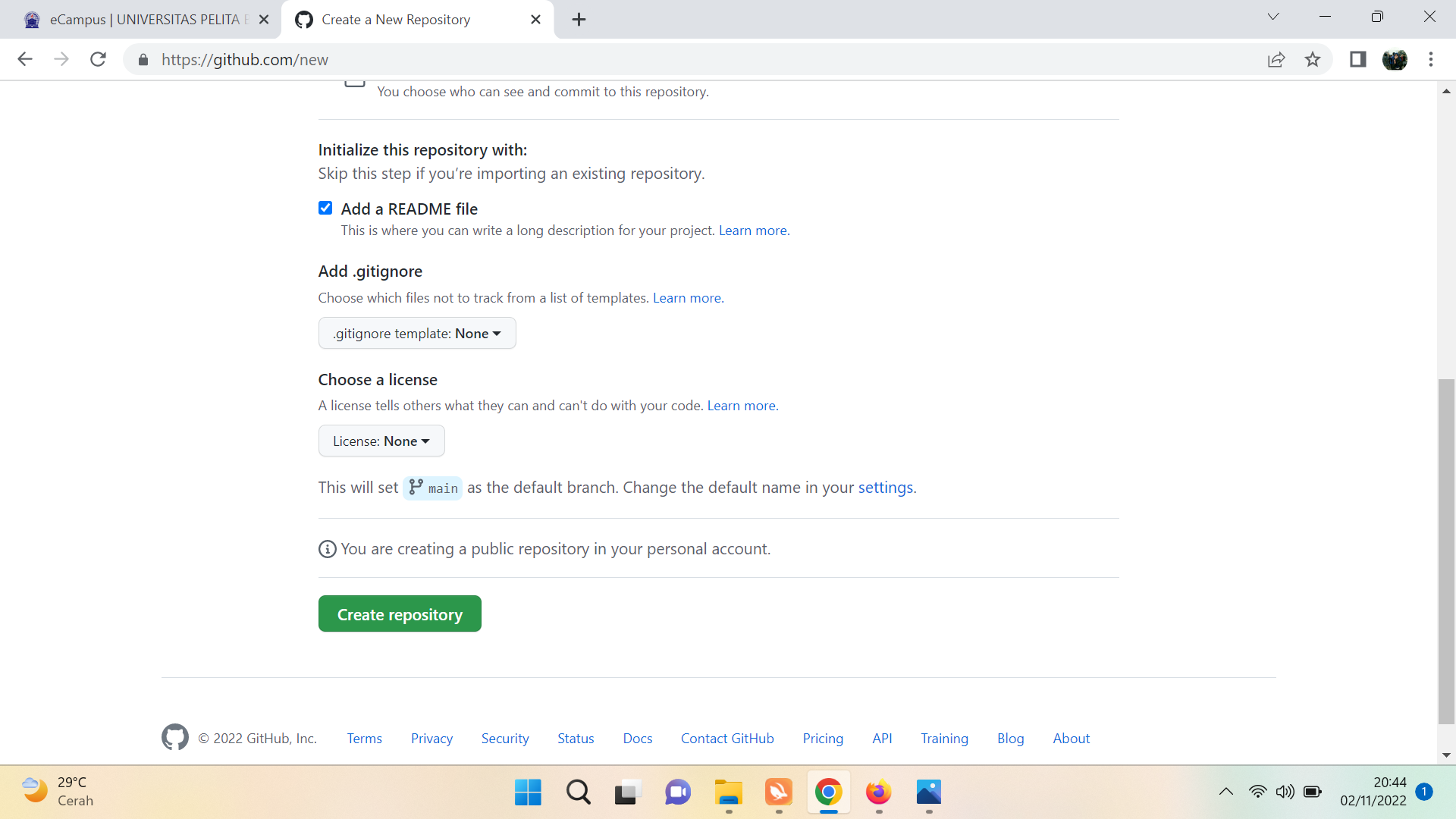Open File Explorer from the taskbar

[x=729, y=792]
